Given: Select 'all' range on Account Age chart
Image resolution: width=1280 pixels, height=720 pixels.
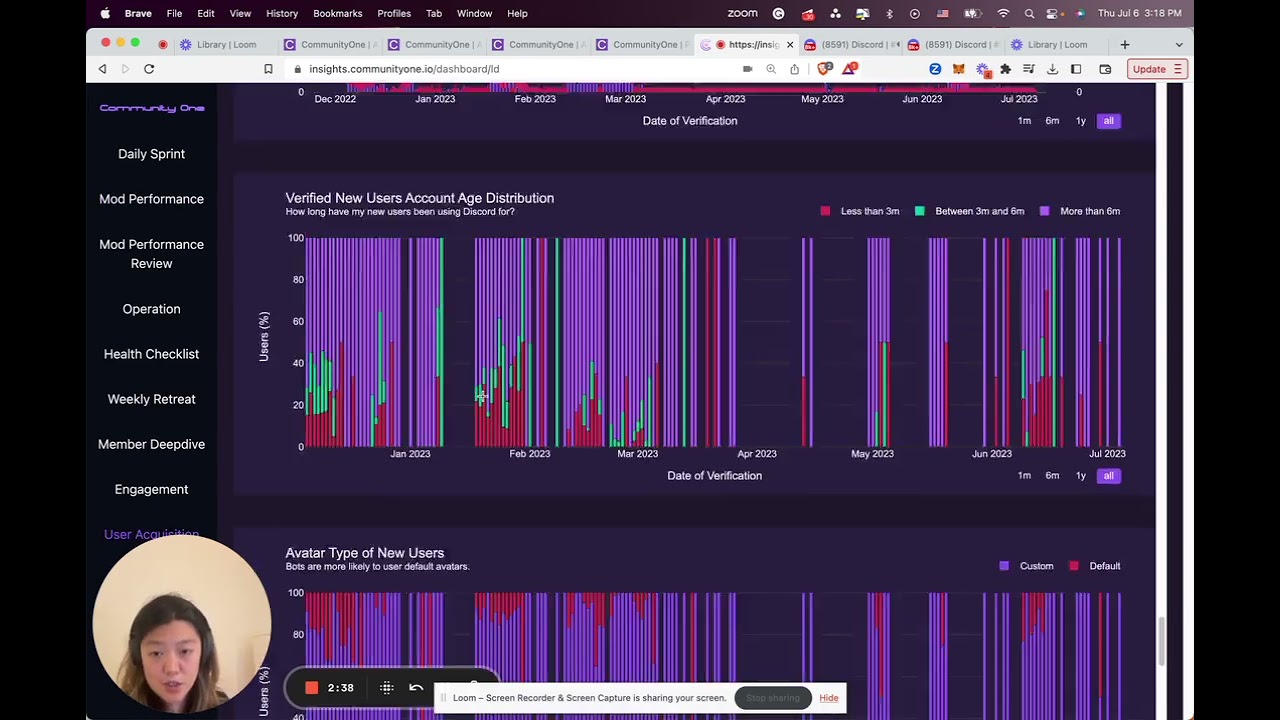Looking at the screenshot, I should [1108, 476].
